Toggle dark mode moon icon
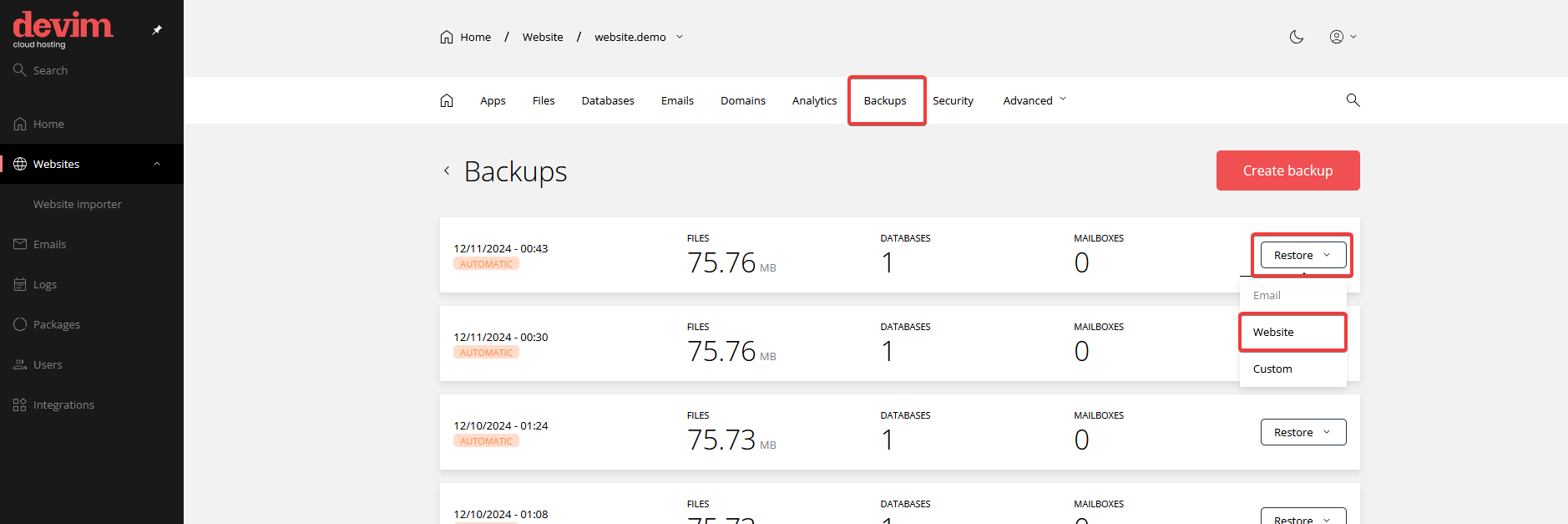Image resolution: width=1568 pixels, height=524 pixels. point(1296,37)
